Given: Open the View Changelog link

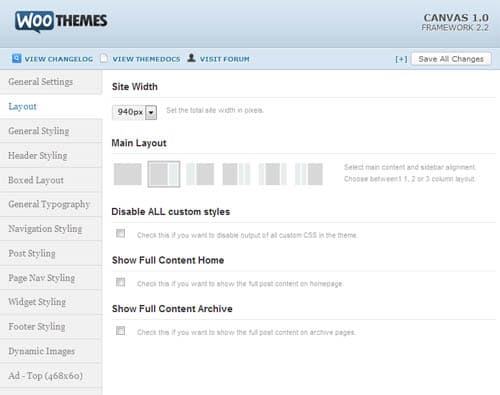Looking at the screenshot, I should pyautogui.click(x=59, y=59).
